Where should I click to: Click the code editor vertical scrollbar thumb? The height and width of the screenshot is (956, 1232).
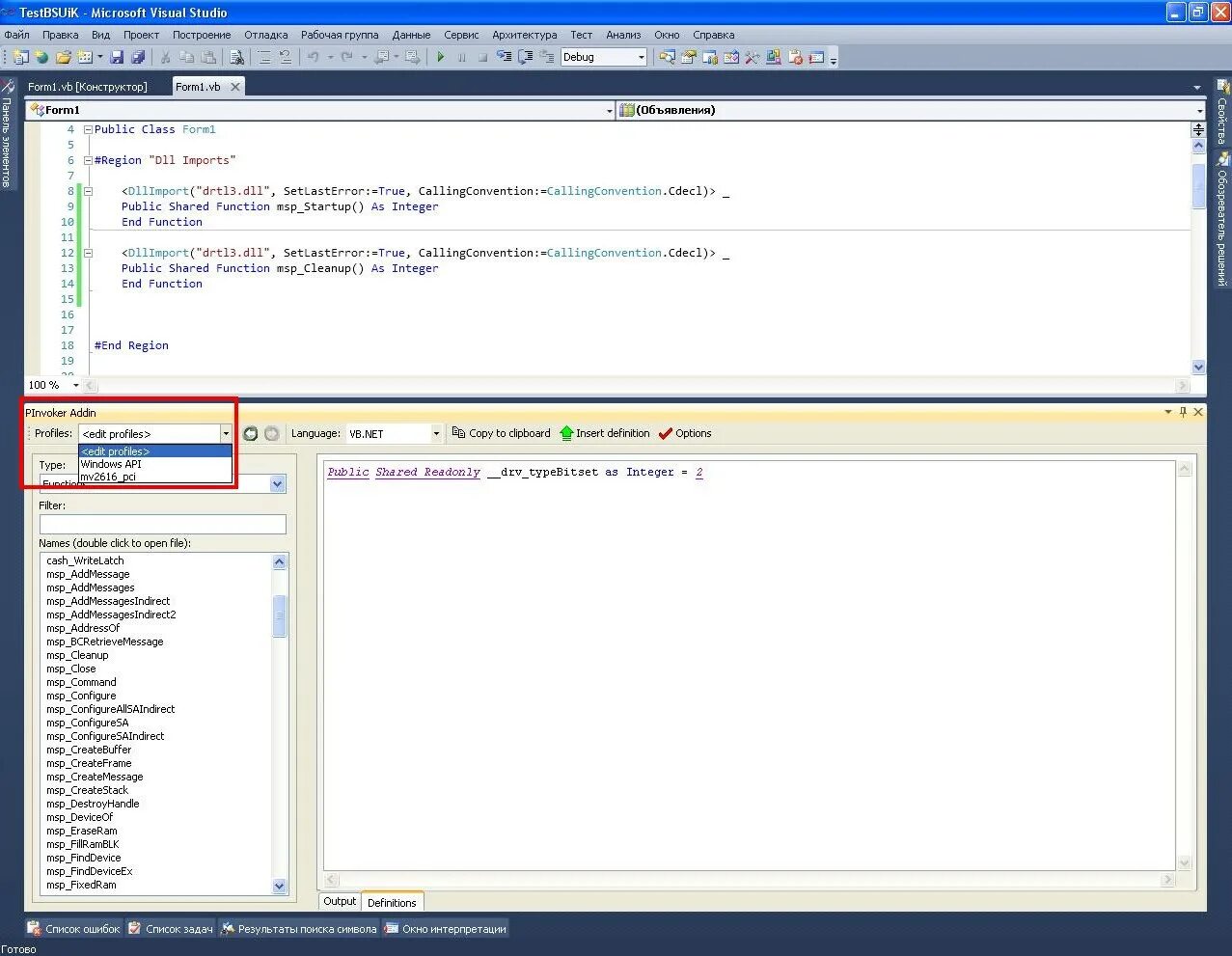1198,186
